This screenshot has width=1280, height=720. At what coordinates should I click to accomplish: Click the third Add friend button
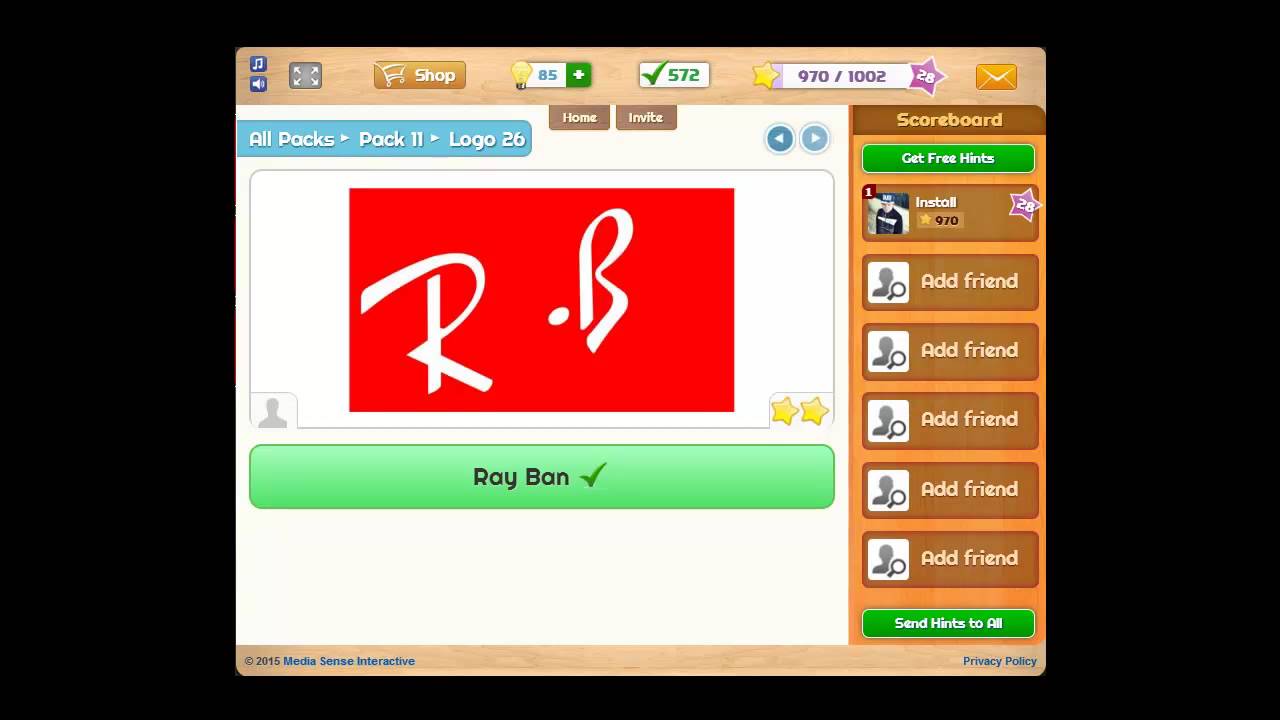pyautogui.click(x=950, y=420)
